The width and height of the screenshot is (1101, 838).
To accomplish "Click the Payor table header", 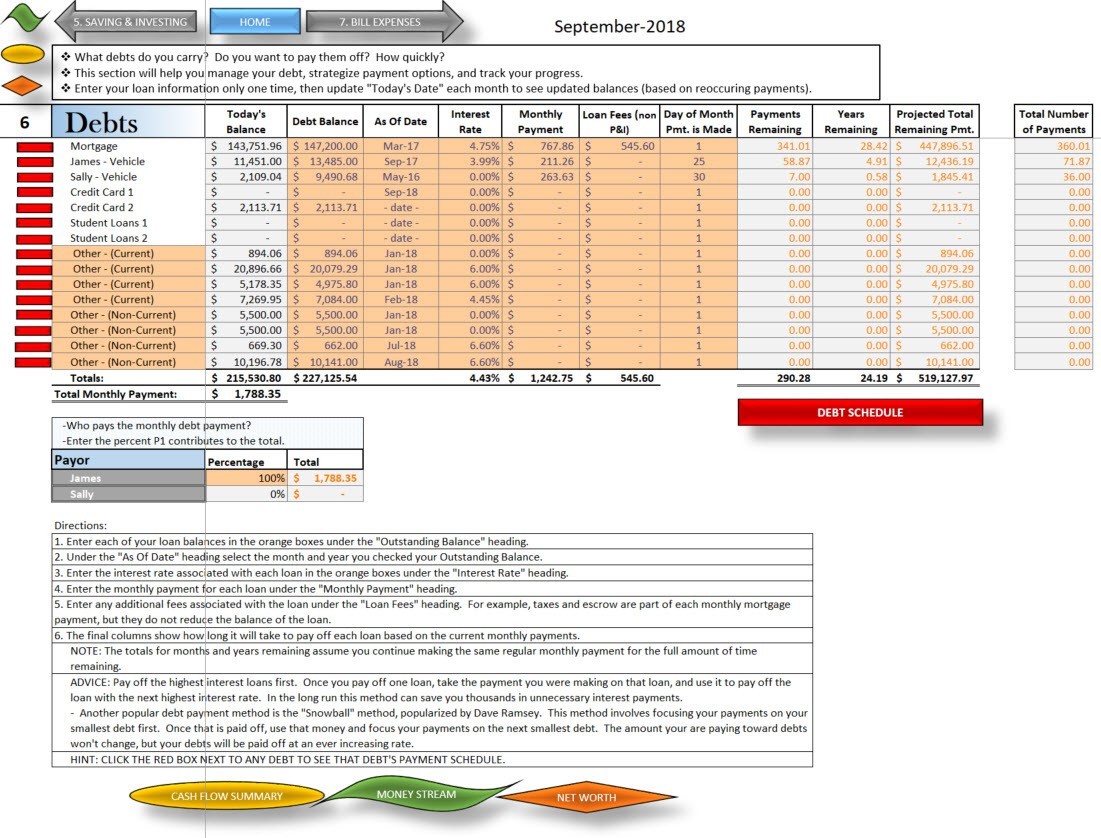I will pyautogui.click(x=128, y=460).
